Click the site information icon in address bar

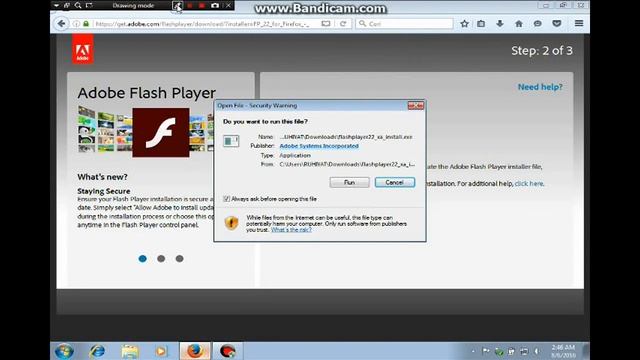point(76,24)
